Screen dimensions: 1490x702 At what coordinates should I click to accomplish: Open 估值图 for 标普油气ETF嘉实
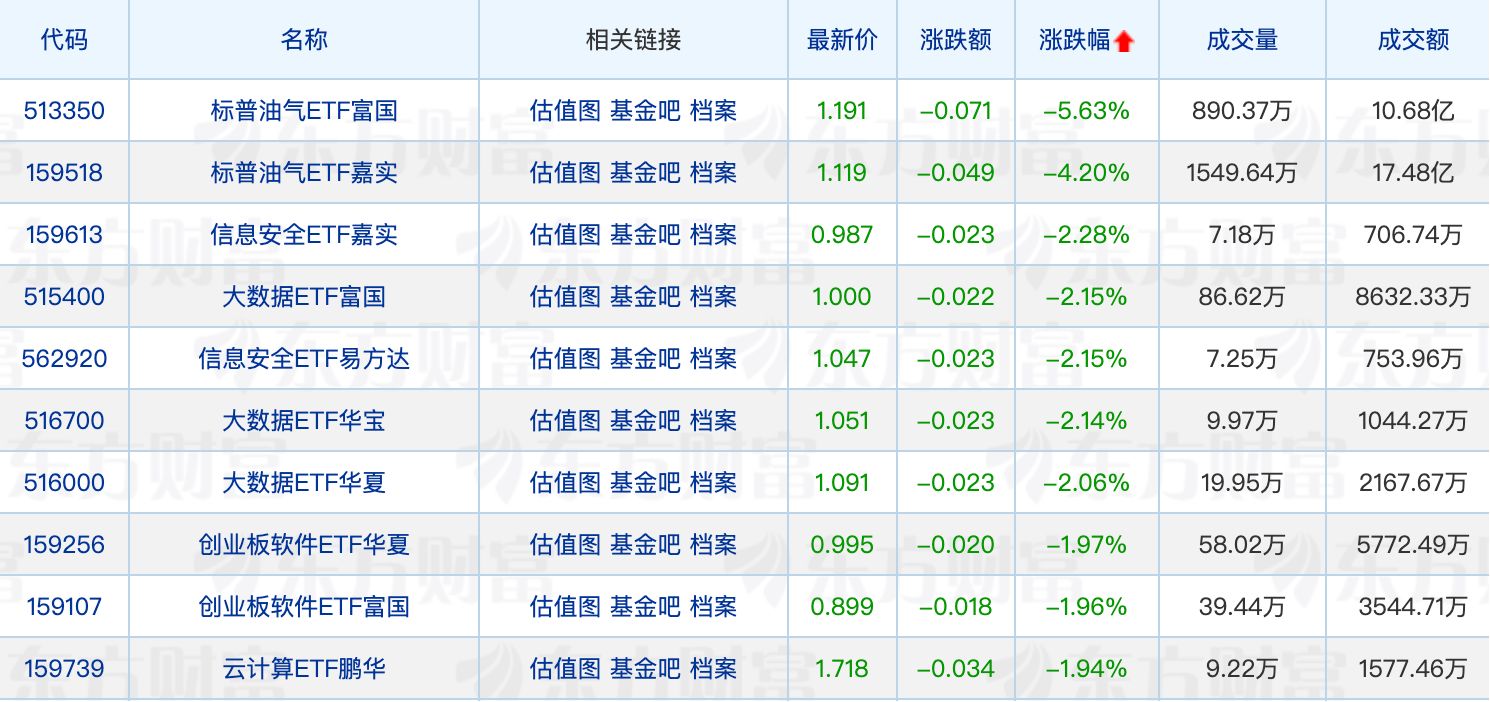pyautogui.click(x=565, y=173)
